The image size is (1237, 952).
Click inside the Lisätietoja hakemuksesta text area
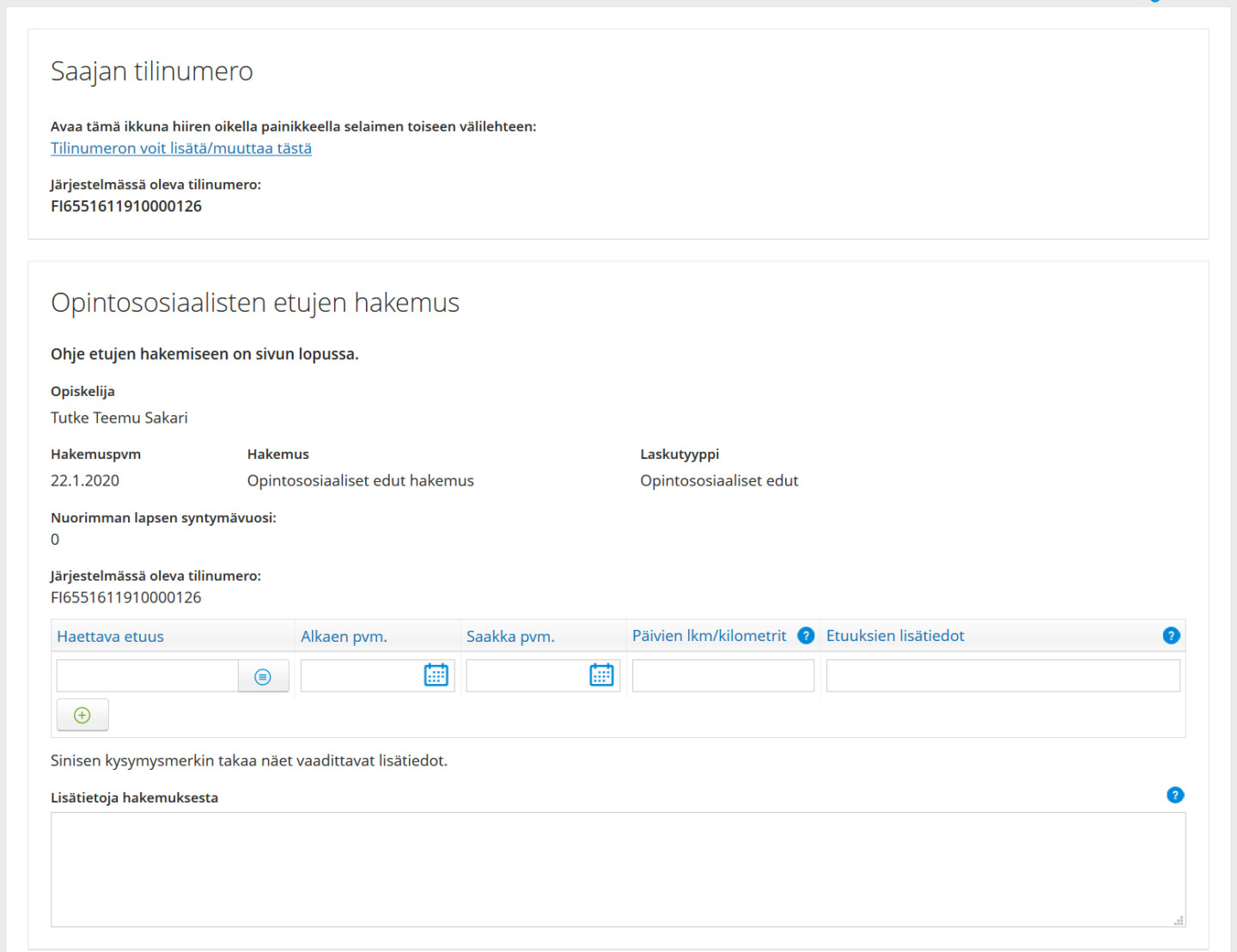tap(618, 870)
